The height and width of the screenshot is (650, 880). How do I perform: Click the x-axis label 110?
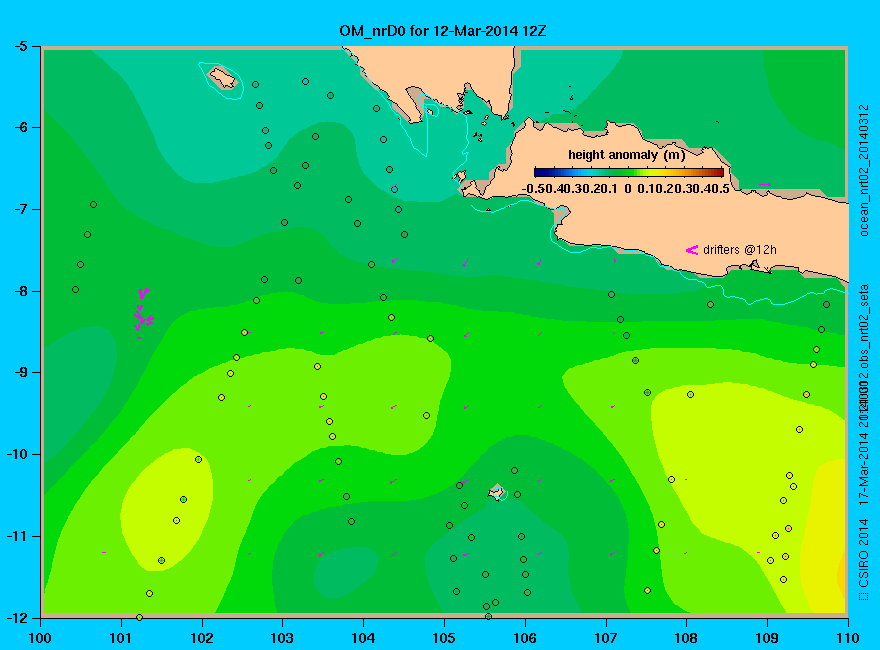(847, 638)
